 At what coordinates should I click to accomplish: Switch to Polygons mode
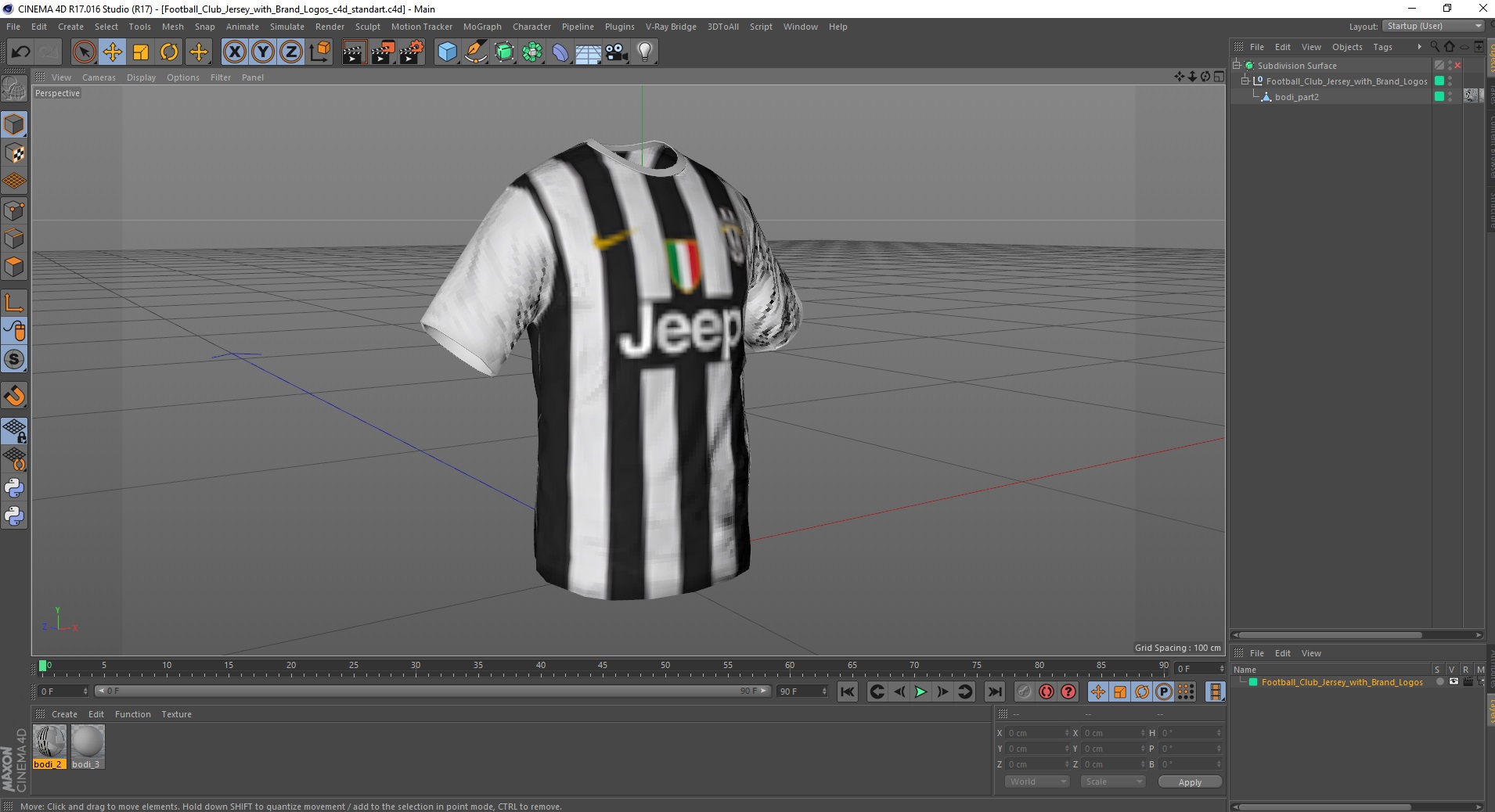(14, 267)
